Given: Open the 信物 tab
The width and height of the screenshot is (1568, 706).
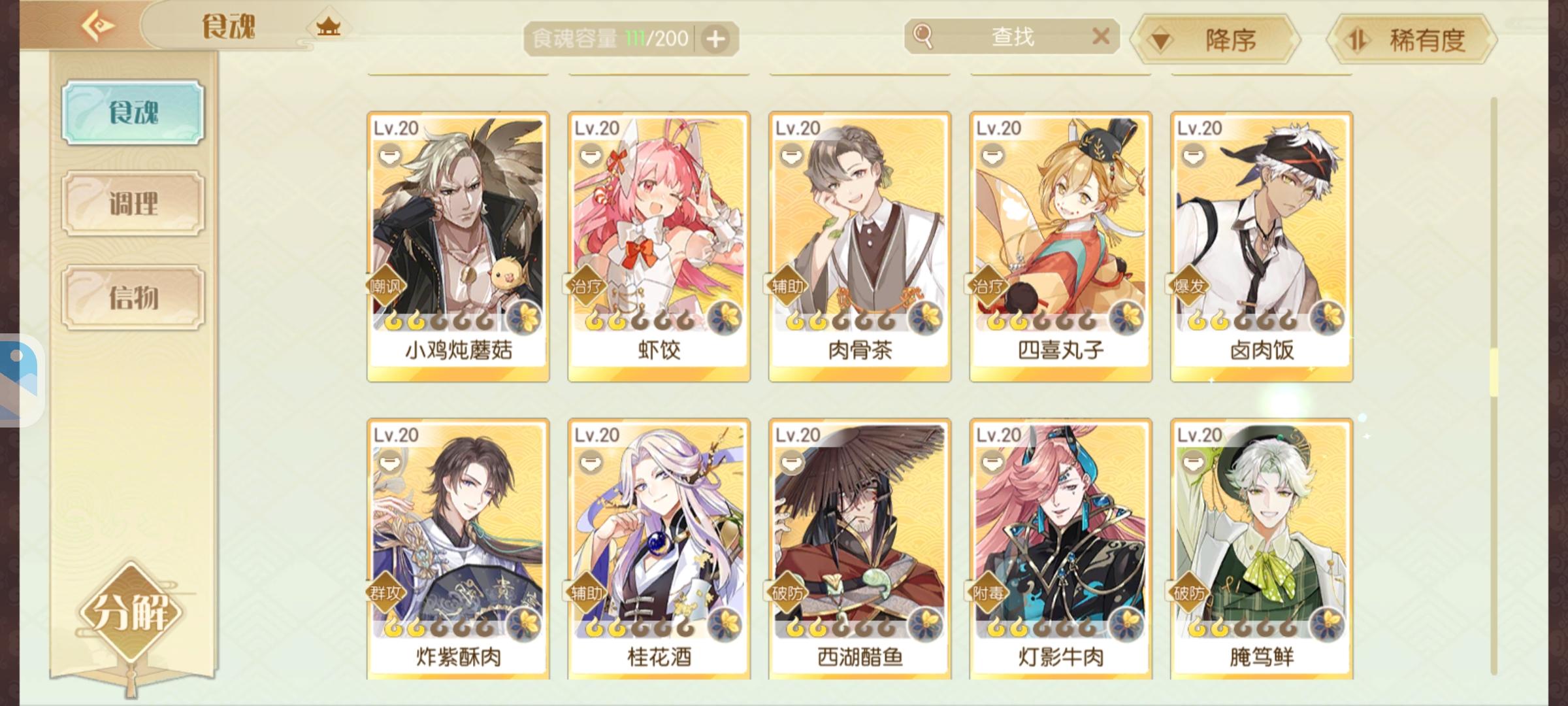Looking at the screenshot, I should pyautogui.click(x=133, y=297).
